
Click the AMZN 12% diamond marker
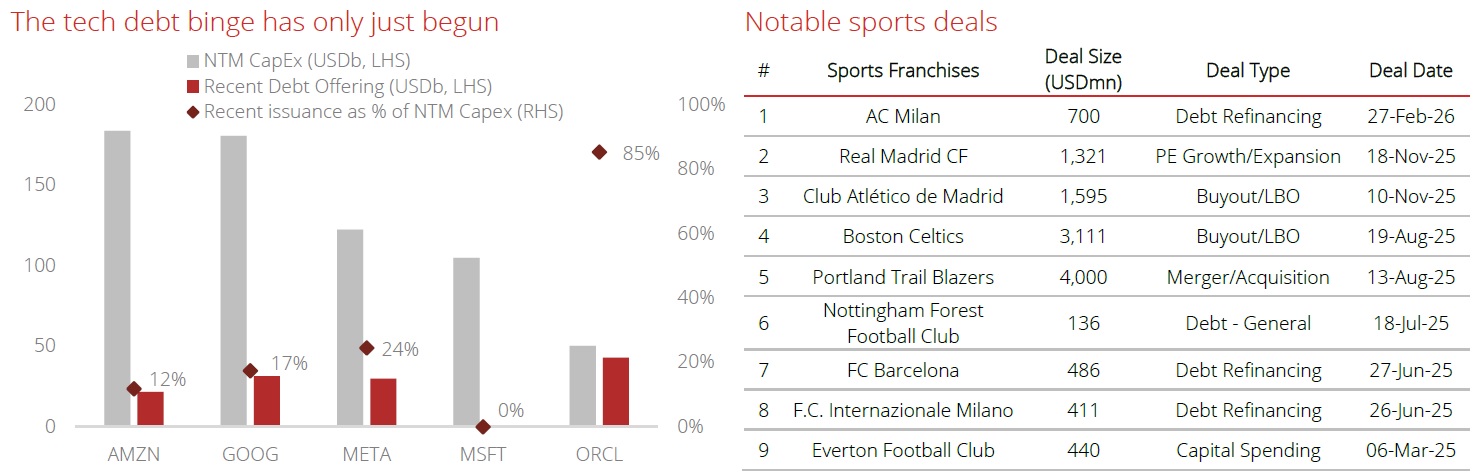[x=133, y=389]
